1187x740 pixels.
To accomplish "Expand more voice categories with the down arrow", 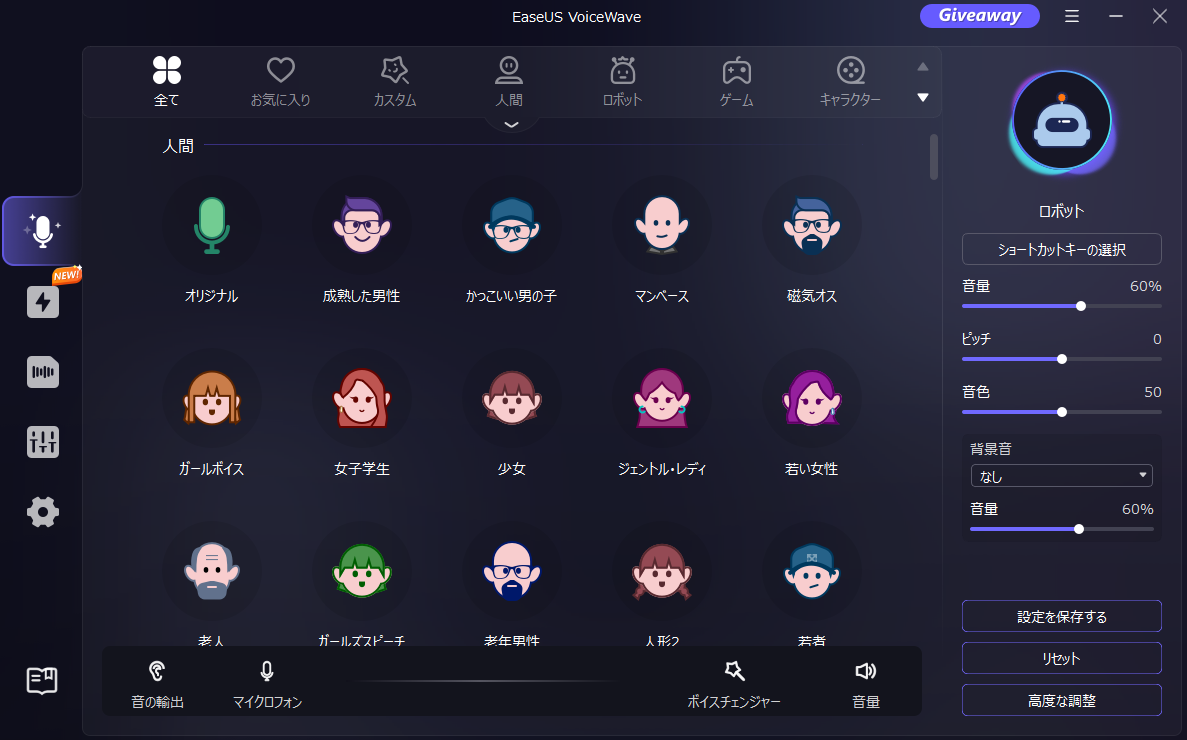I will click(x=922, y=97).
